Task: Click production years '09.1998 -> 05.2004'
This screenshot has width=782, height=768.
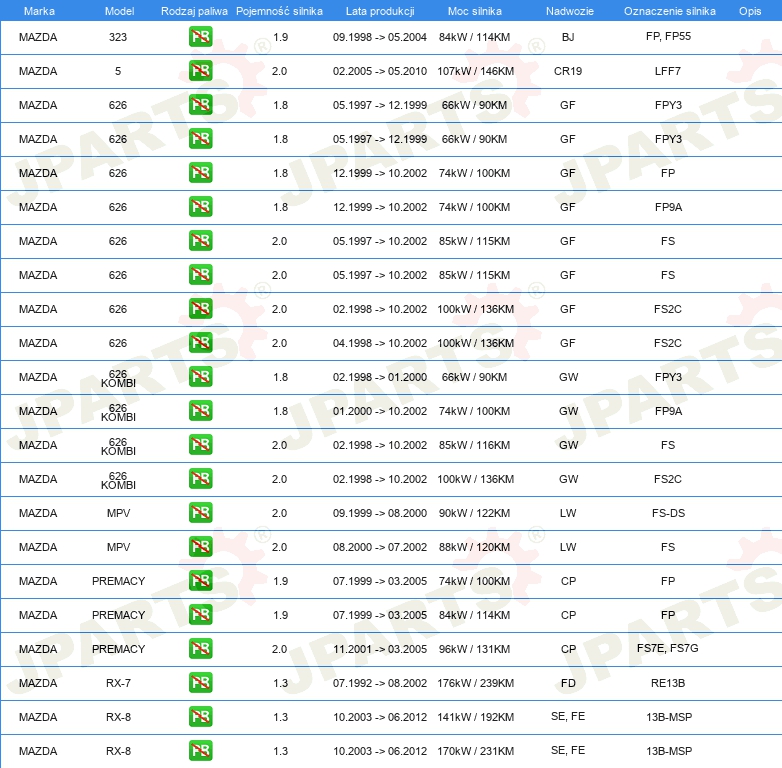Action: [380, 37]
